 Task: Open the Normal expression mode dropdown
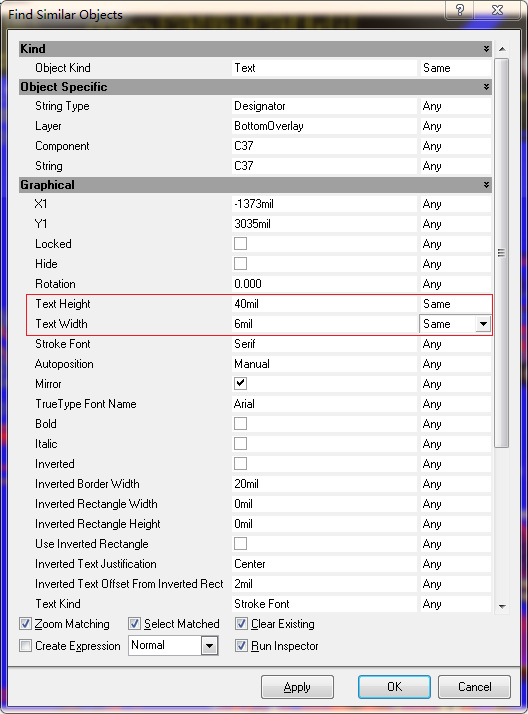[209, 646]
